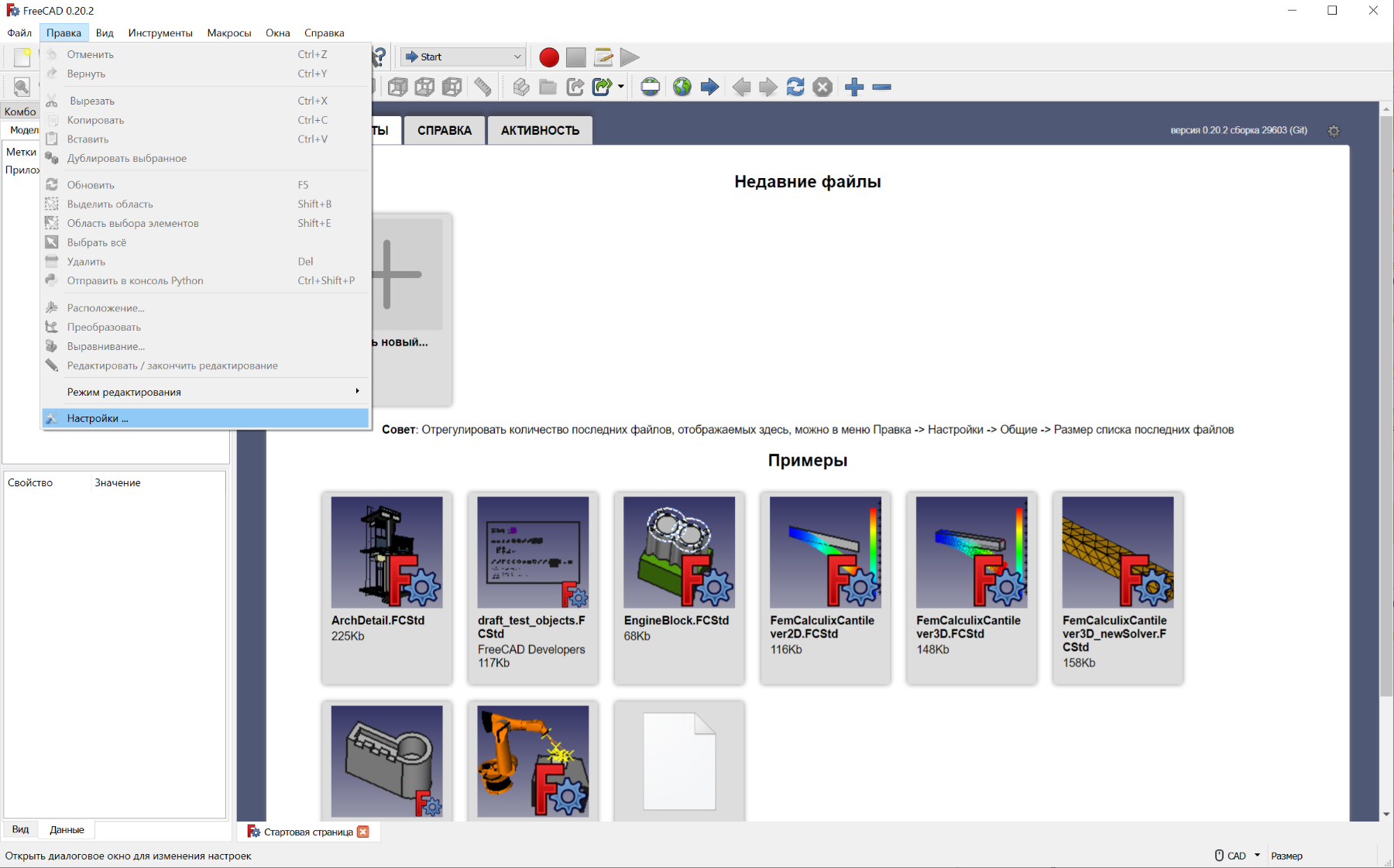
Task: Open the Вид menu
Action: (x=105, y=33)
